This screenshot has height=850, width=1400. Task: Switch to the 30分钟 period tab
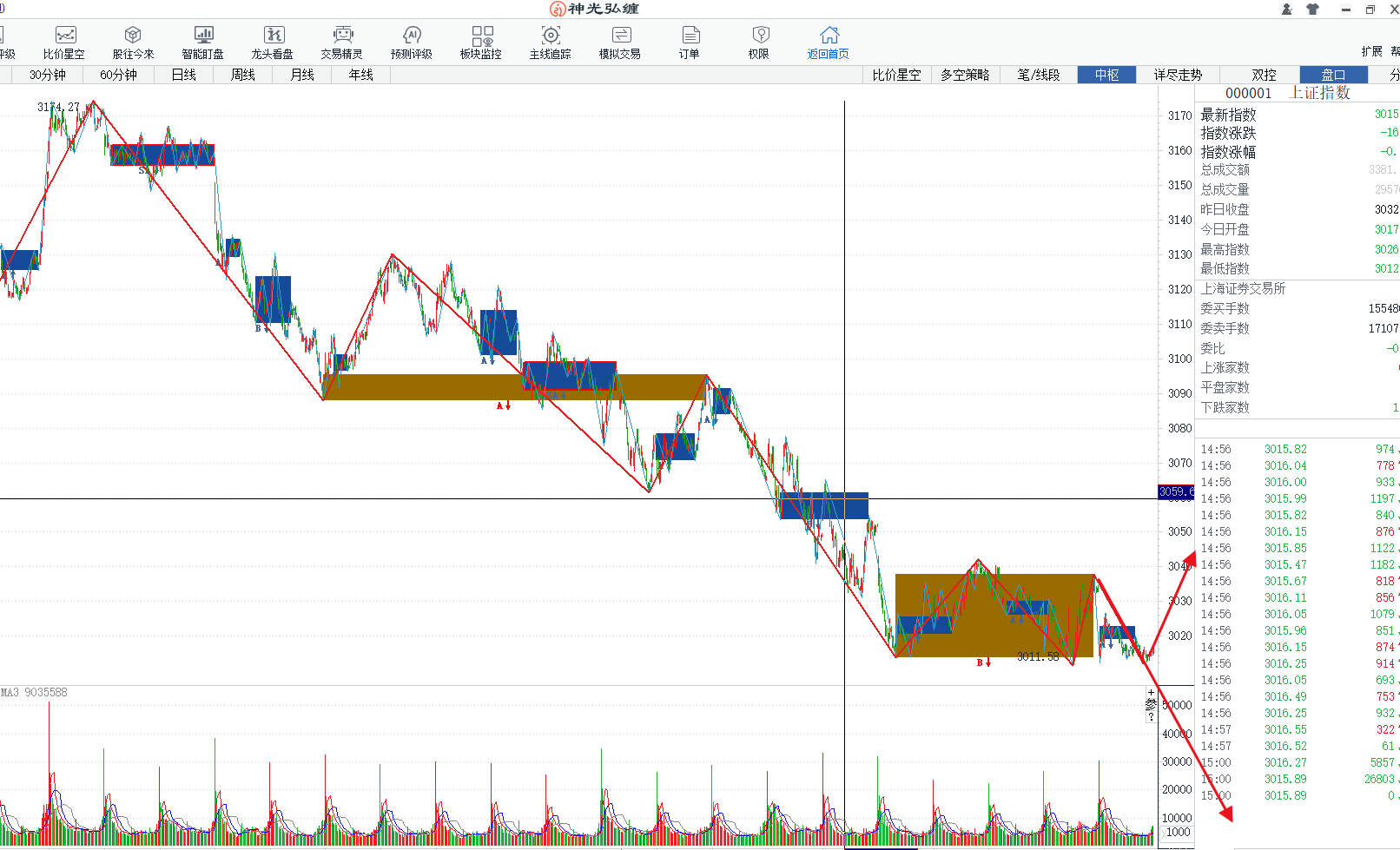pyautogui.click(x=48, y=75)
